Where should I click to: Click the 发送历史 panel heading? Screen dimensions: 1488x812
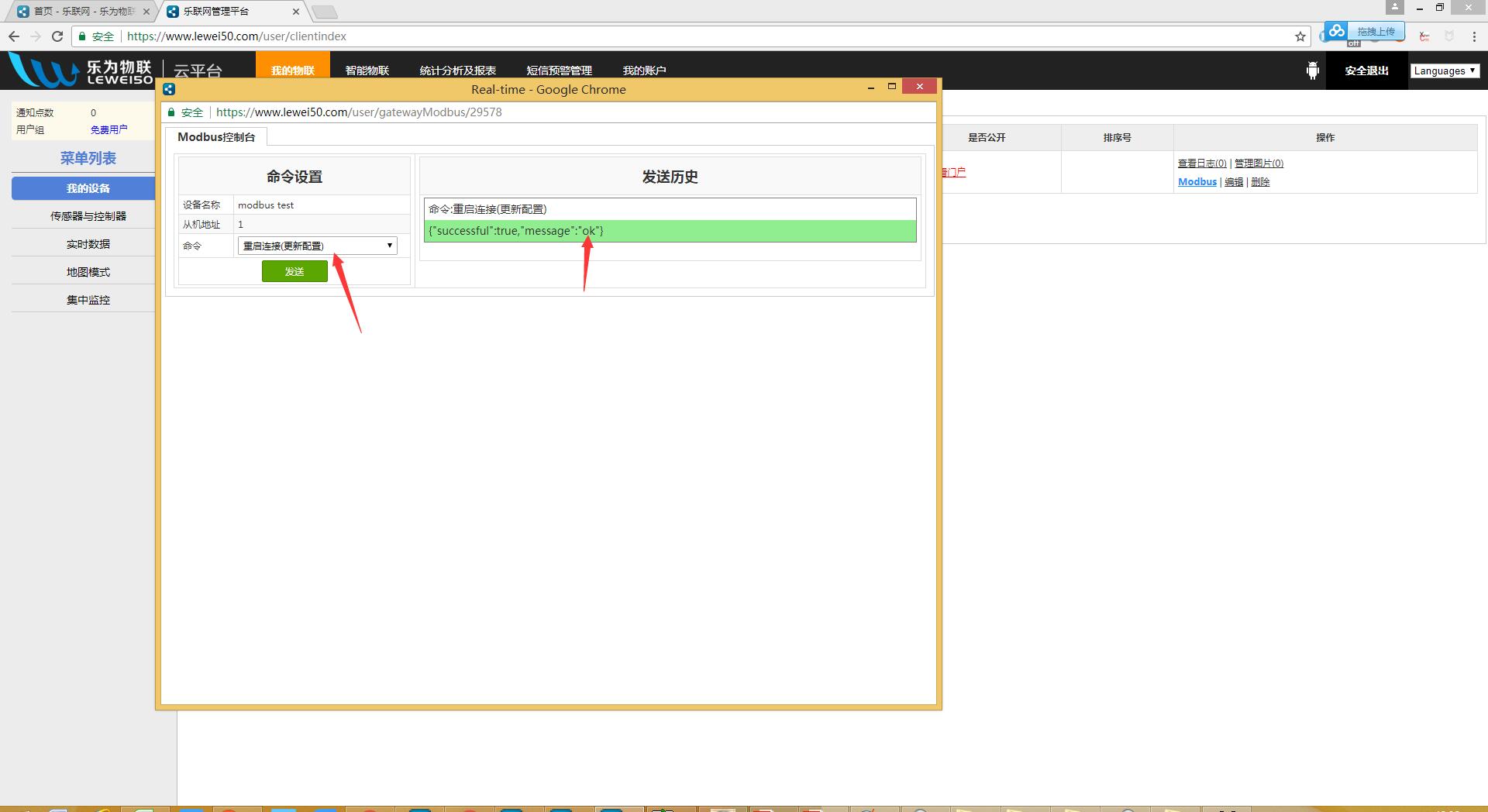point(670,177)
